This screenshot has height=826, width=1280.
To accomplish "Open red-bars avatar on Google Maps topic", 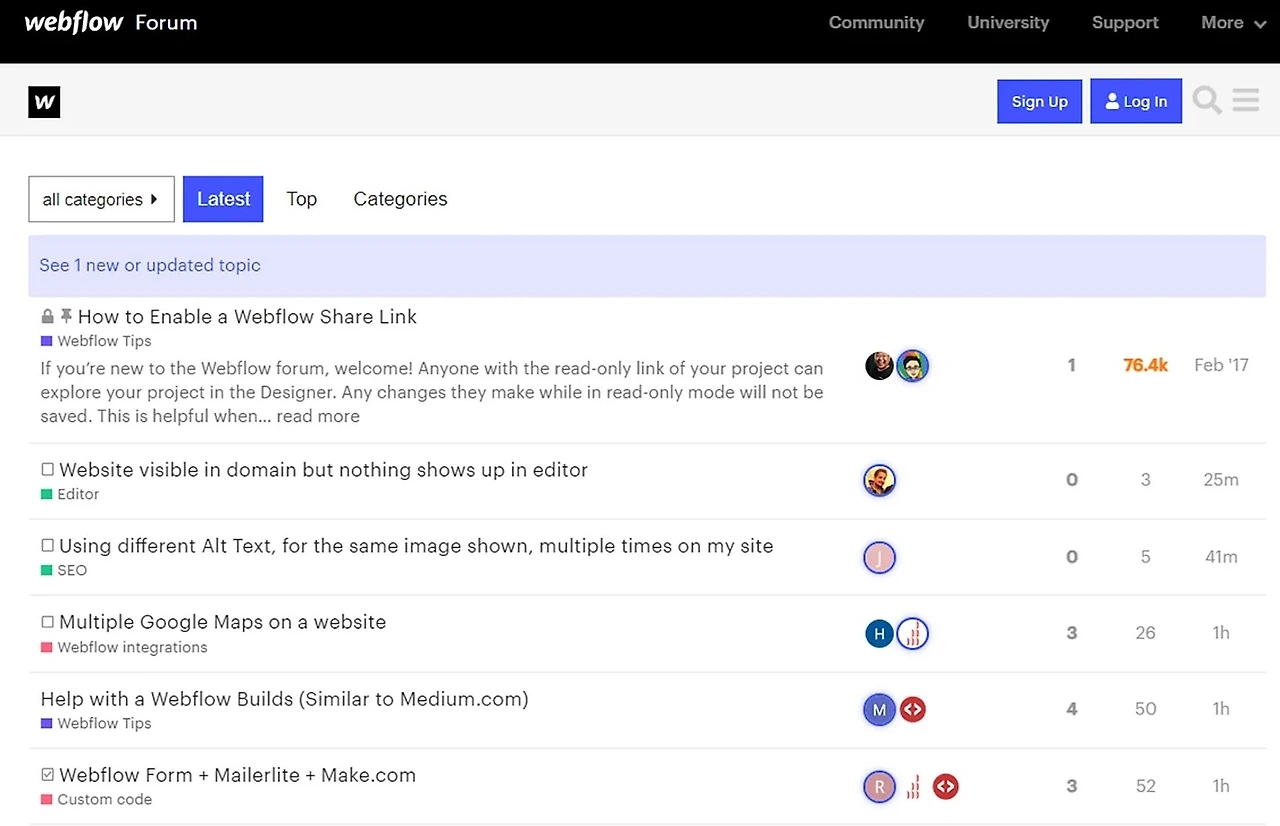I will click(912, 633).
